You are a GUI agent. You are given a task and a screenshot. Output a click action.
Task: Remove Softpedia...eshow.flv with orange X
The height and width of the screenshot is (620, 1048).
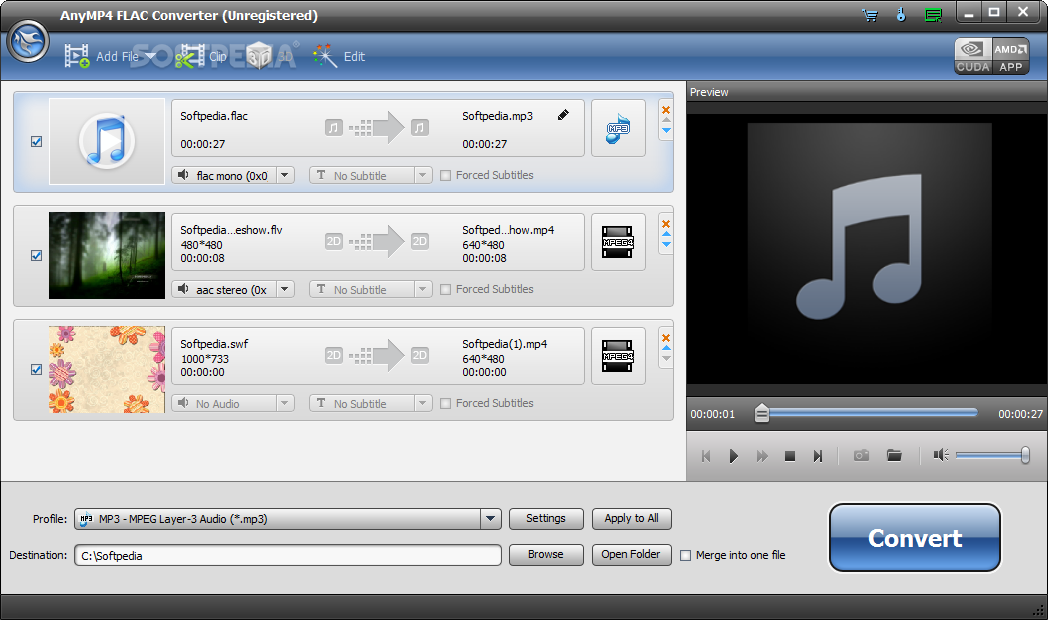coord(666,224)
